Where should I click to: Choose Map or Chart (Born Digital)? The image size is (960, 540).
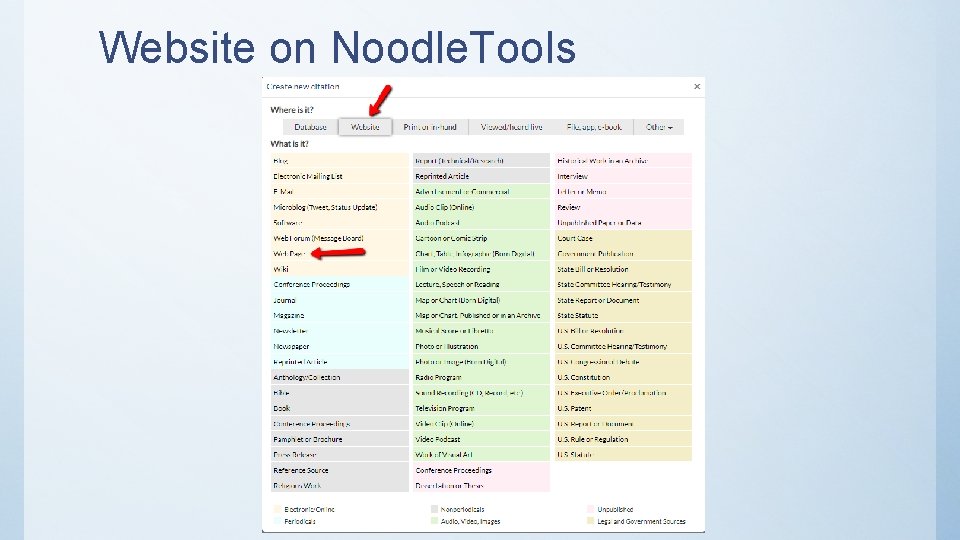pyautogui.click(x=481, y=301)
